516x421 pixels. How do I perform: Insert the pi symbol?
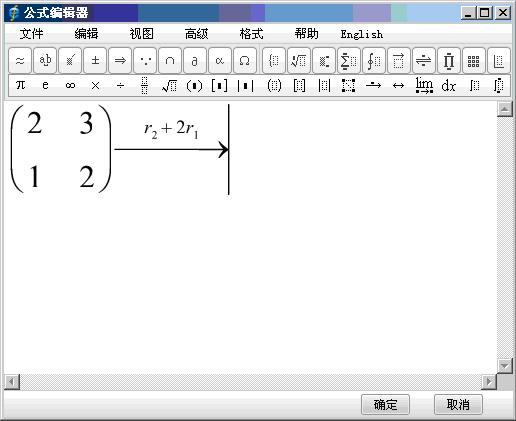click(x=20, y=86)
